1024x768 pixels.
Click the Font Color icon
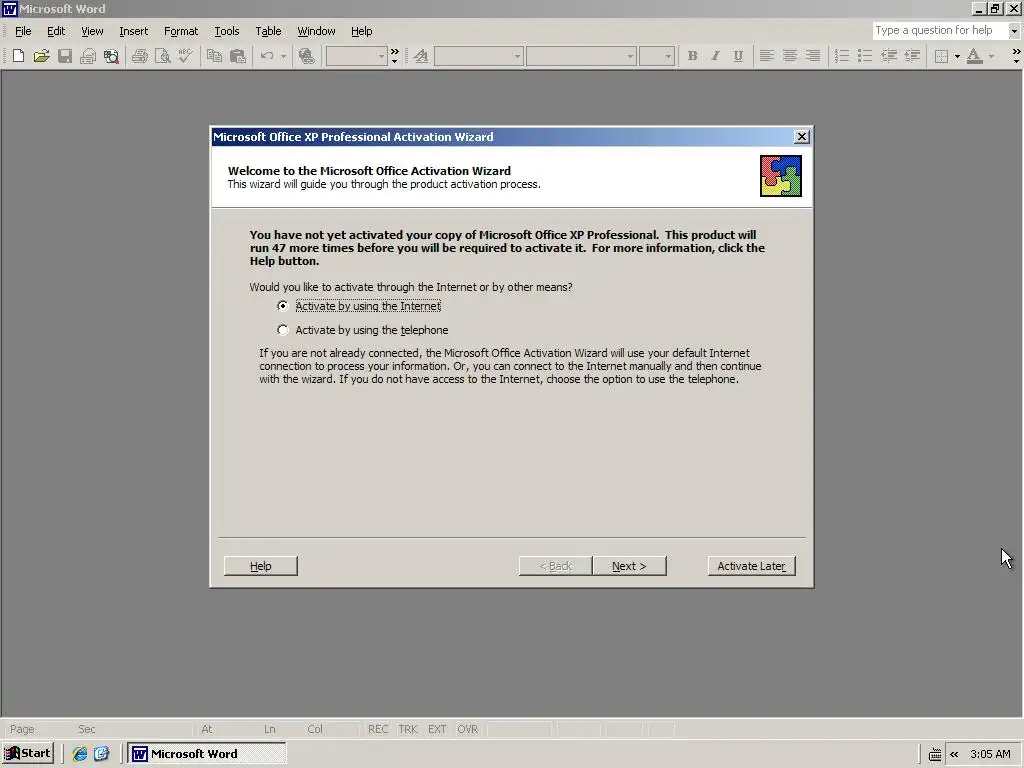pos(974,56)
